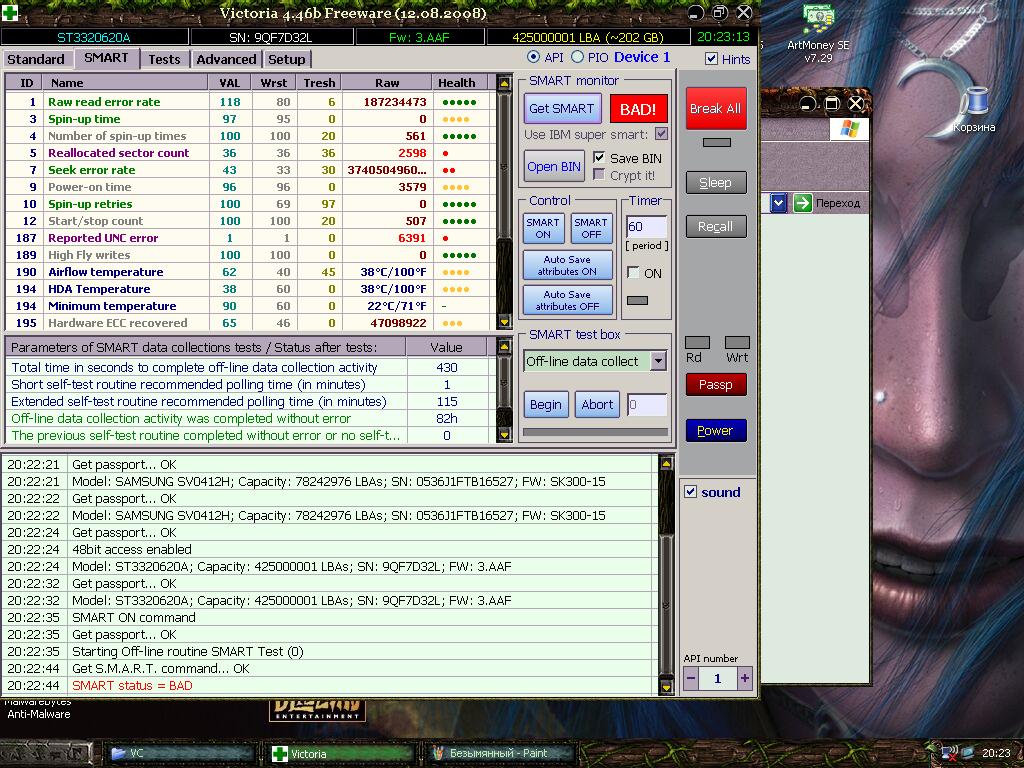
Task: Click Auto Save attributes OFF button
Action: click(568, 300)
